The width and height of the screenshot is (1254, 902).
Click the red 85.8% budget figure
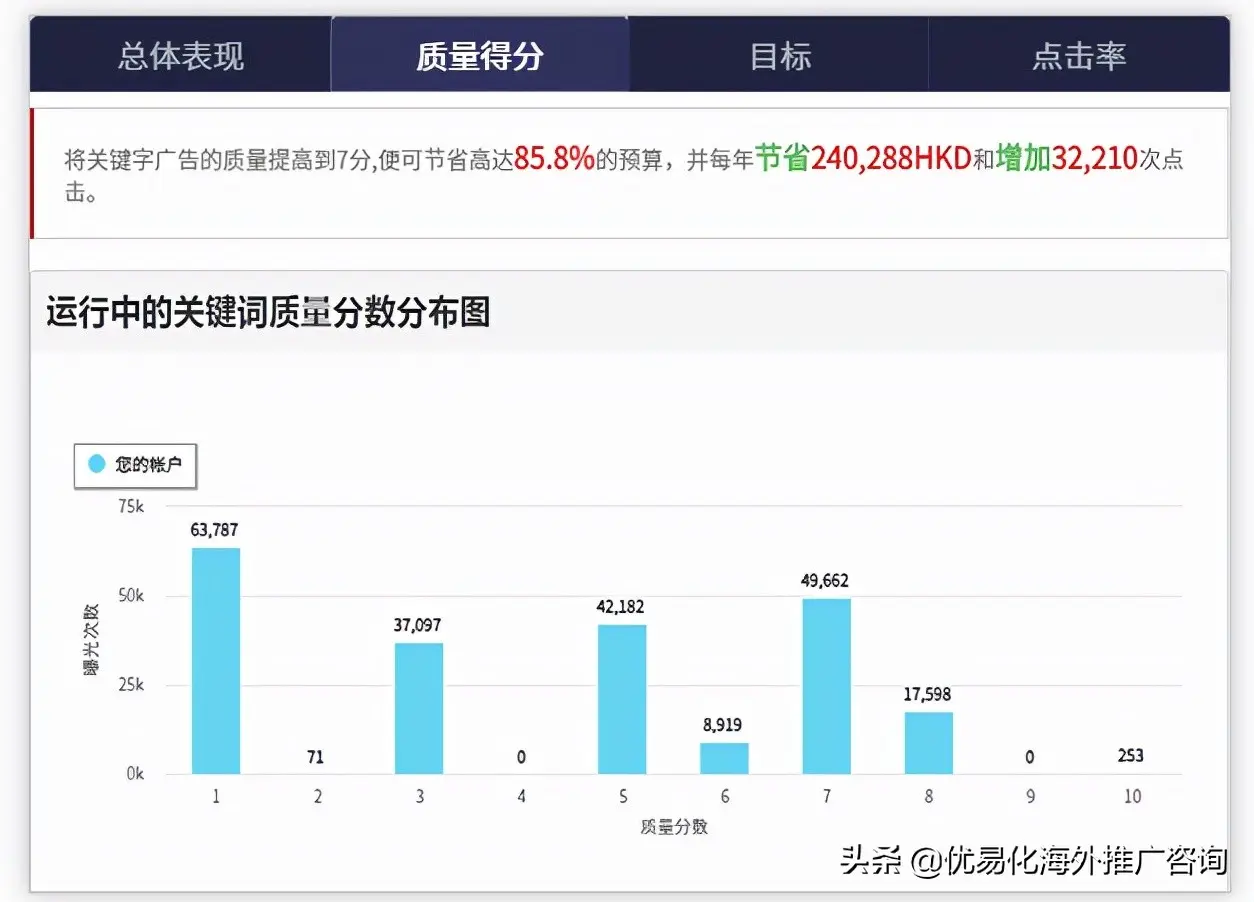pos(554,159)
